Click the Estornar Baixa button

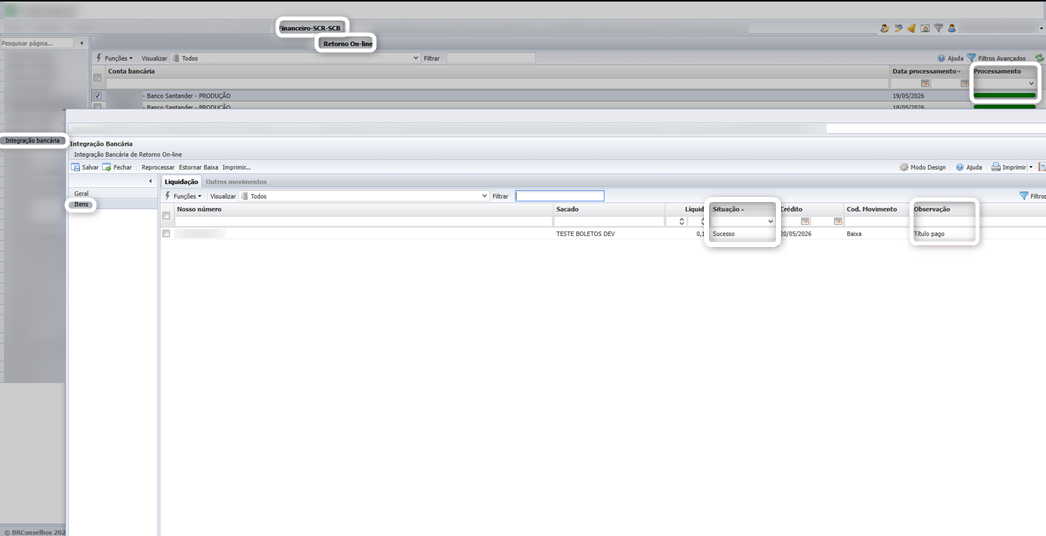click(x=198, y=168)
